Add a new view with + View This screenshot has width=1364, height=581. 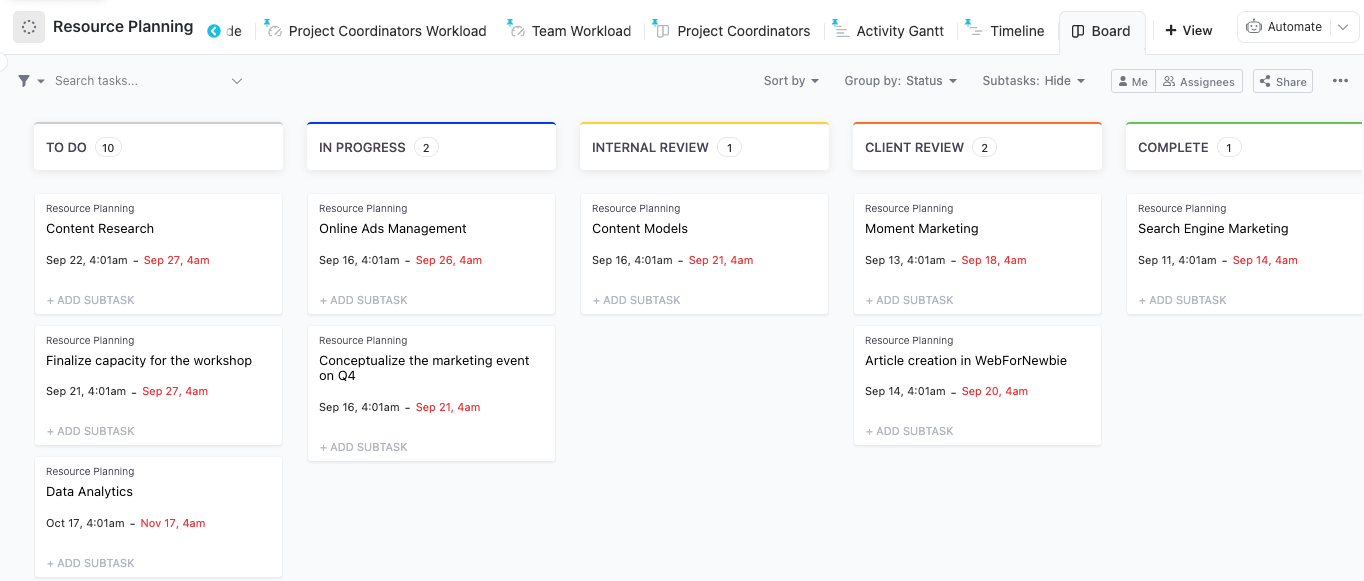point(1188,31)
